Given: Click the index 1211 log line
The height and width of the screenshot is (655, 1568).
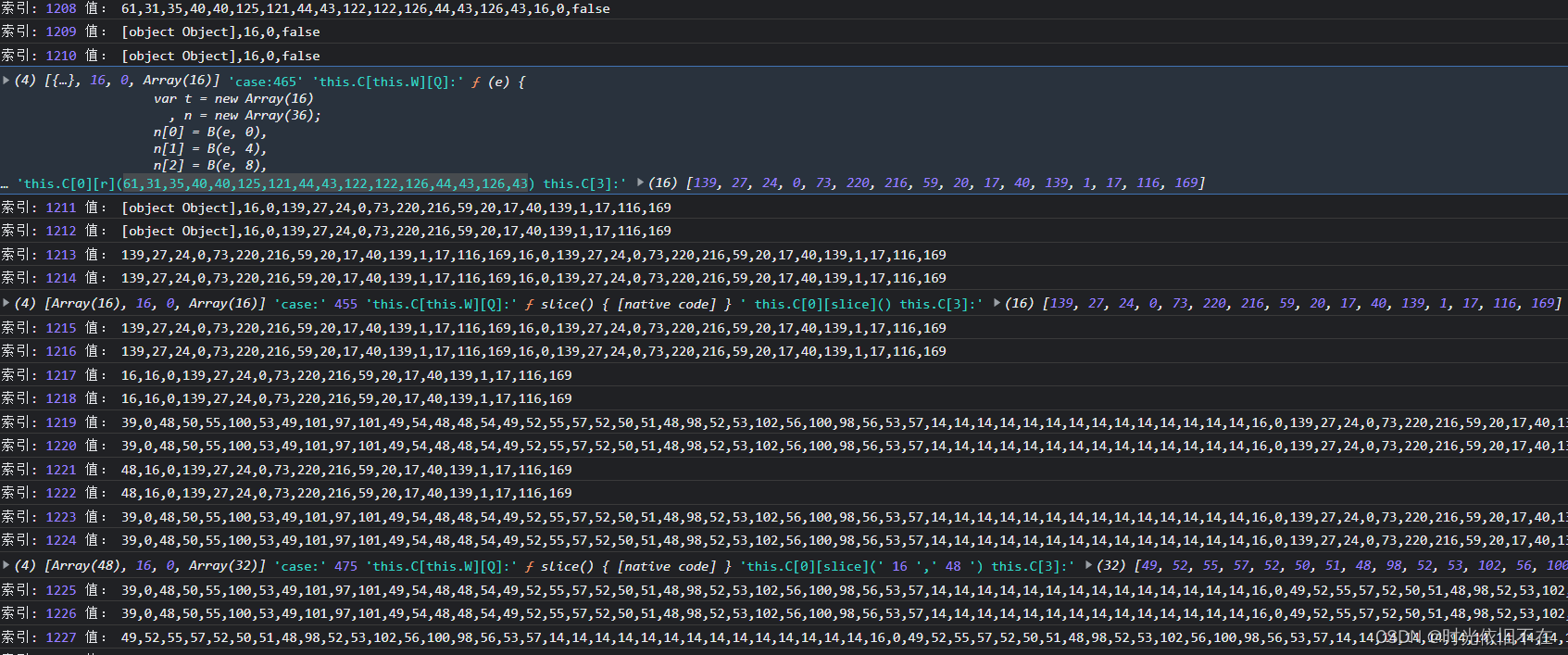Looking at the screenshot, I should click(x=784, y=208).
